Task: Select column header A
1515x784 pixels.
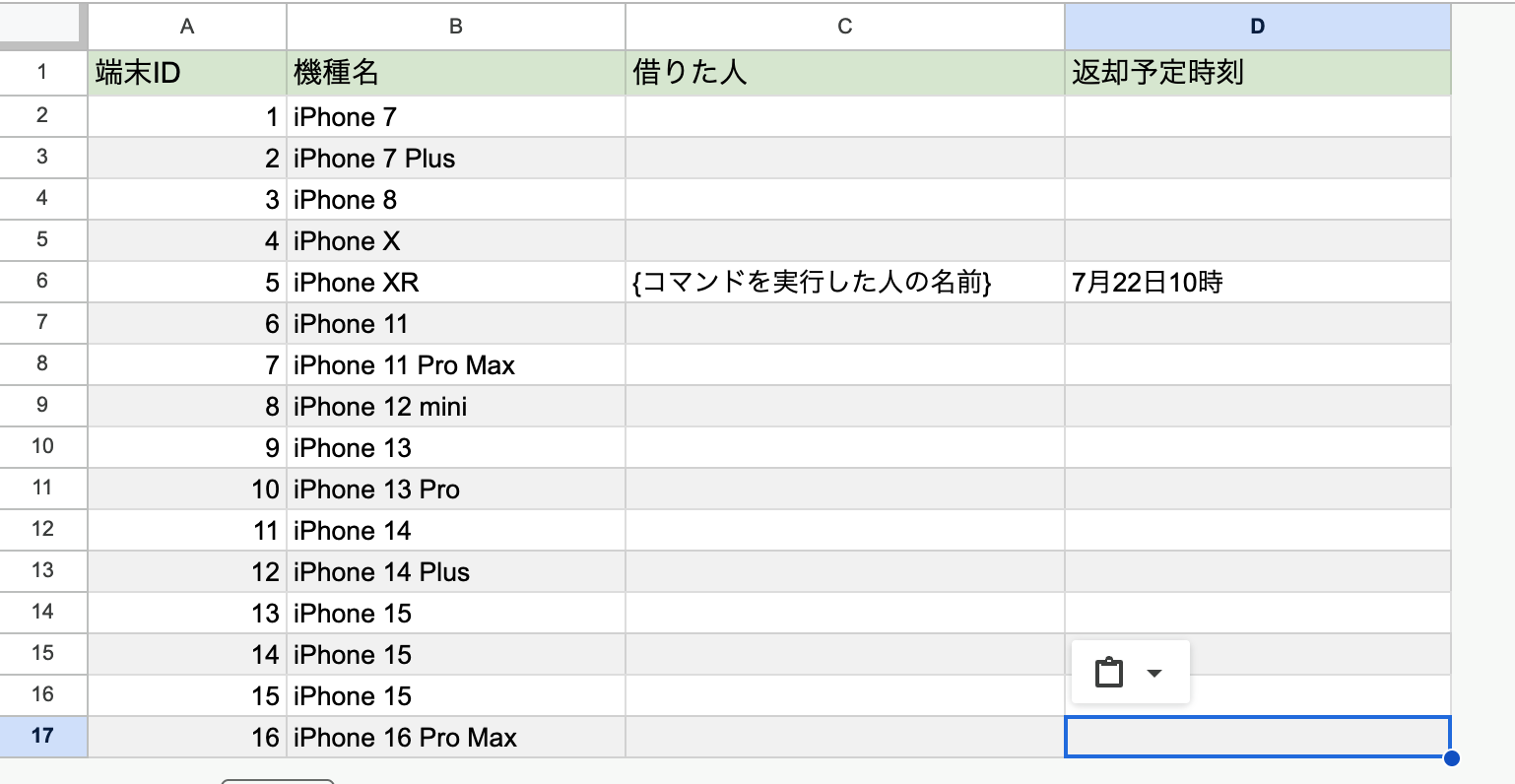Action: [186, 27]
